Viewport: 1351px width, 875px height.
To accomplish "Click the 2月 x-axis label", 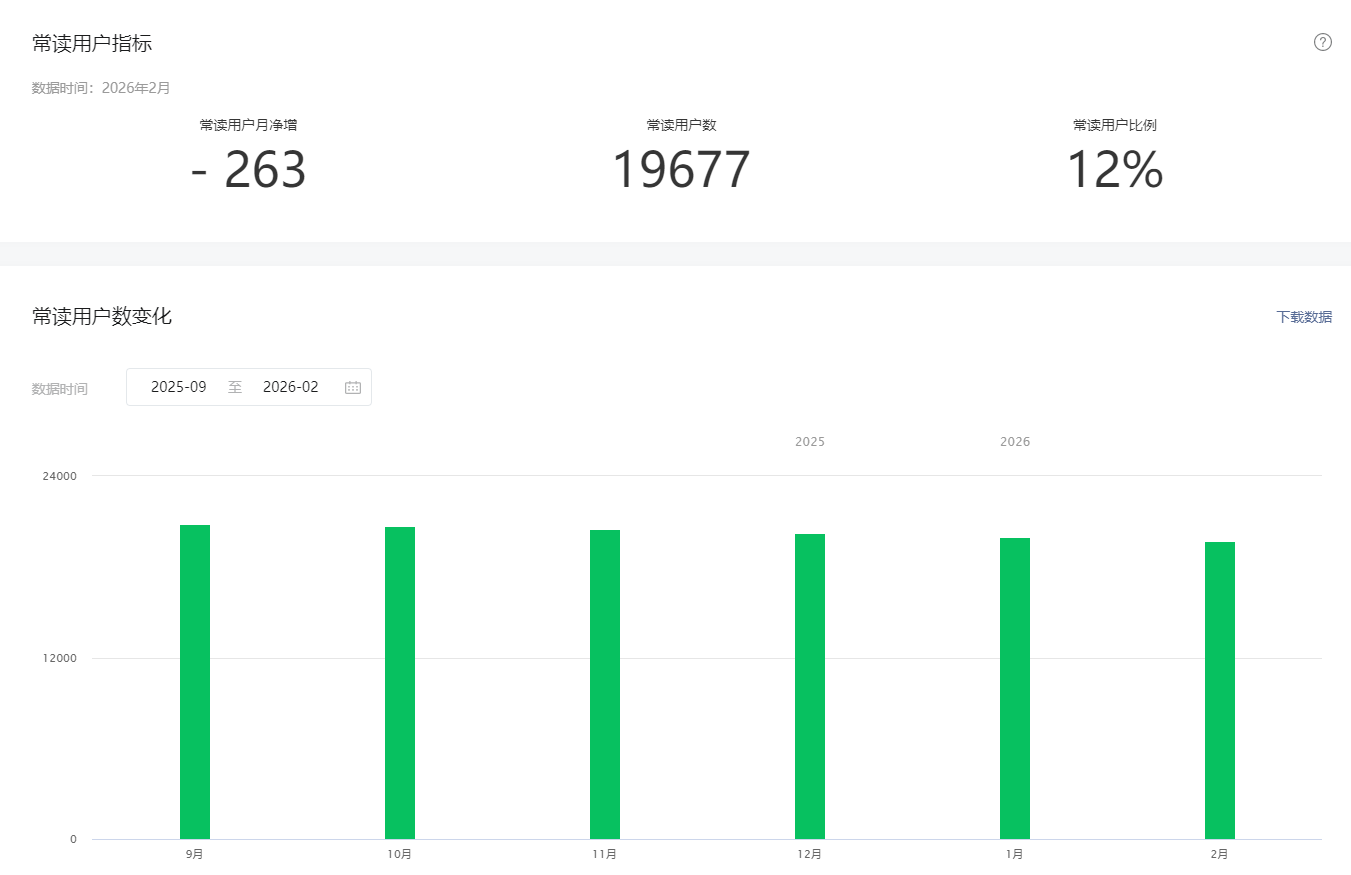I will (x=1220, y=855).
